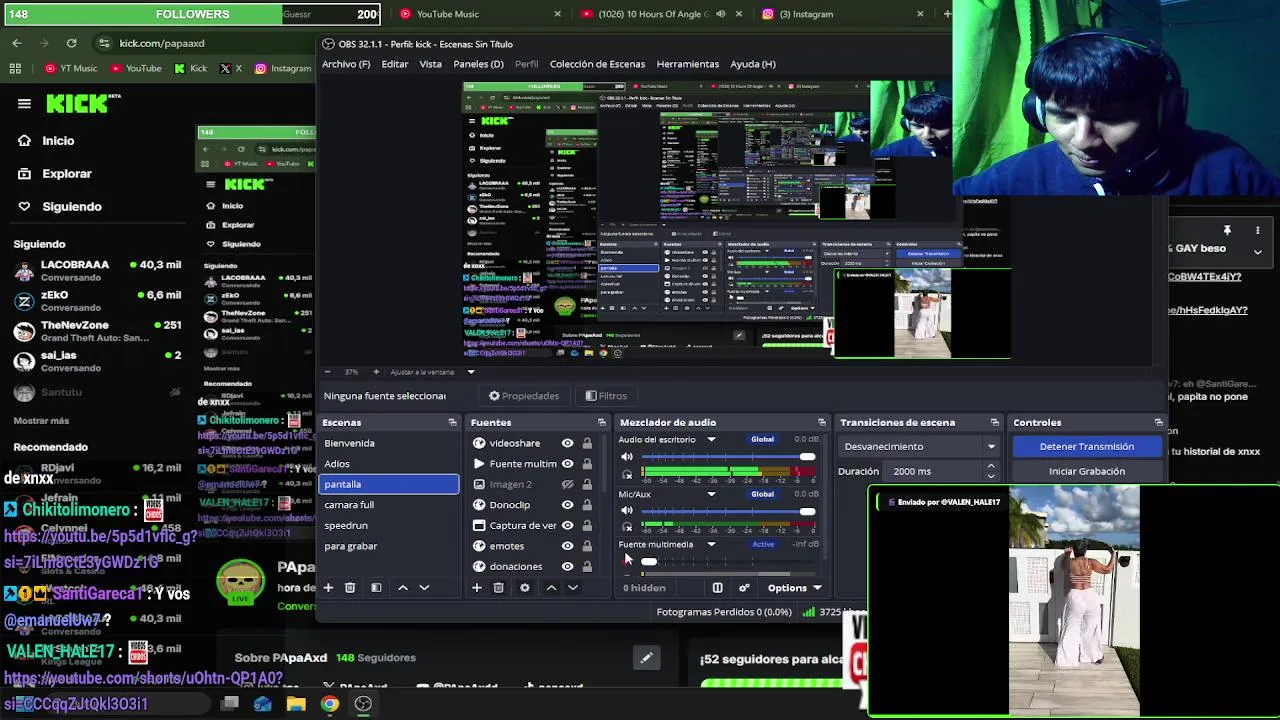Image resolution: width=1280 pixels, height=720 pixels.
Task: Hide the videoshare source
Action: (567, 443)
